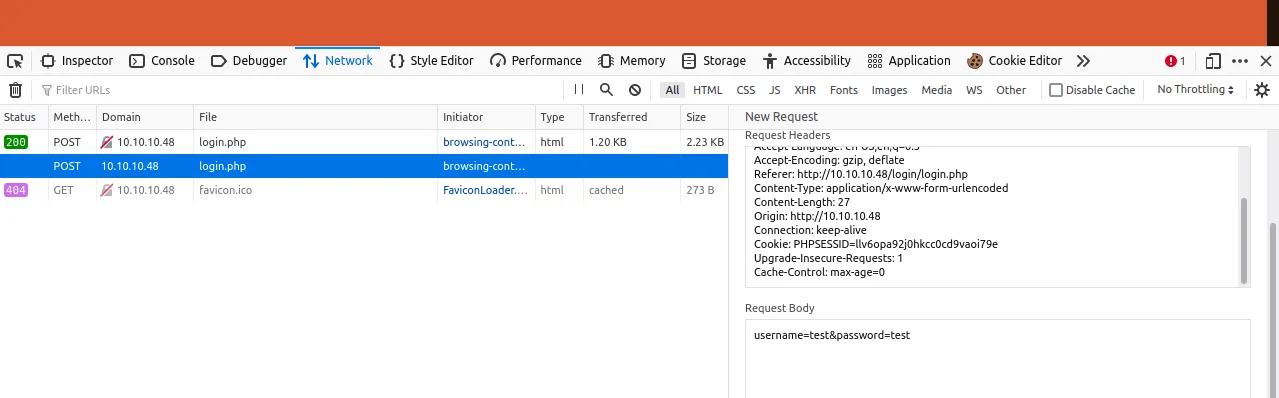Filter requests by WS
This screenshot has width=1279, height=398.
pos(974,90)
